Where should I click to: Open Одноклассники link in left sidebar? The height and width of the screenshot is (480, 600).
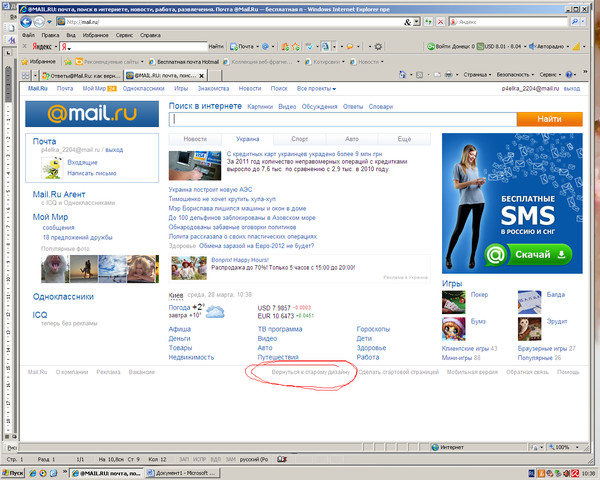click(x=63, y=297)
